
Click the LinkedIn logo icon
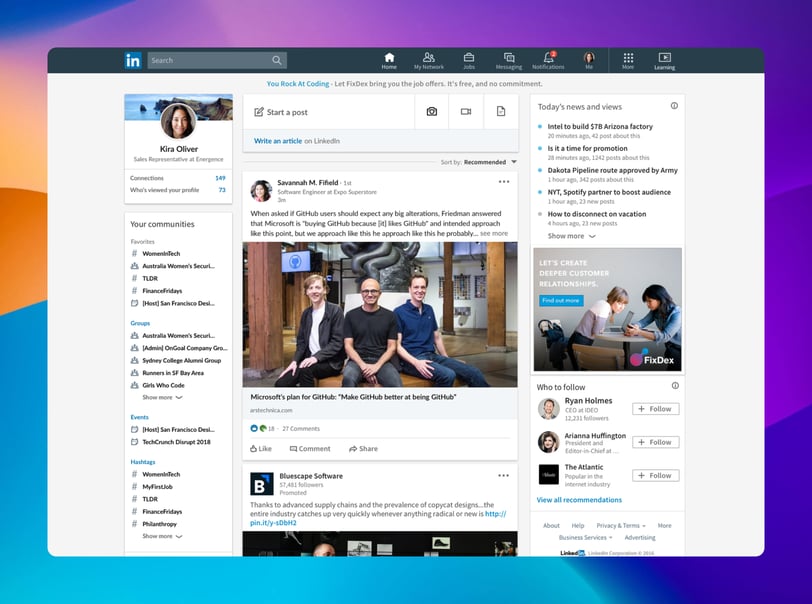click(x=133, y=61)
